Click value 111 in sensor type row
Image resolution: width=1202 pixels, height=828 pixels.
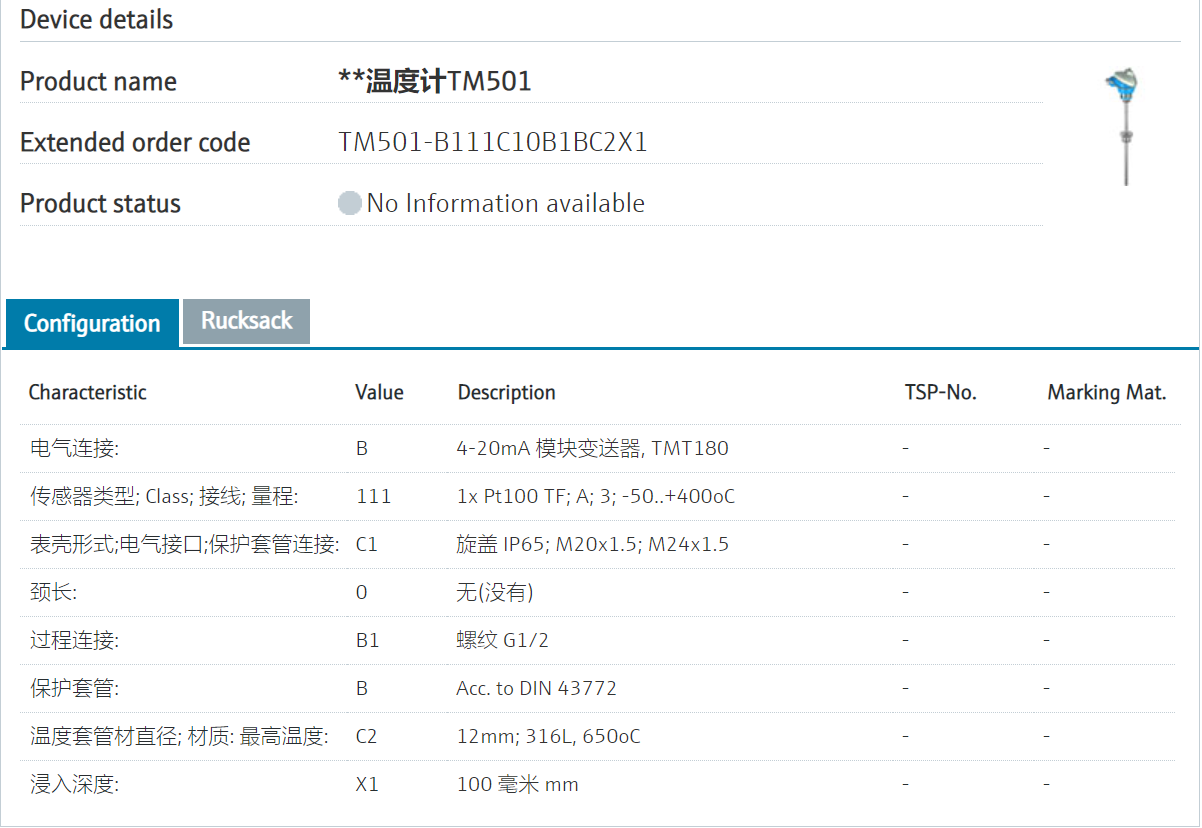373,497
